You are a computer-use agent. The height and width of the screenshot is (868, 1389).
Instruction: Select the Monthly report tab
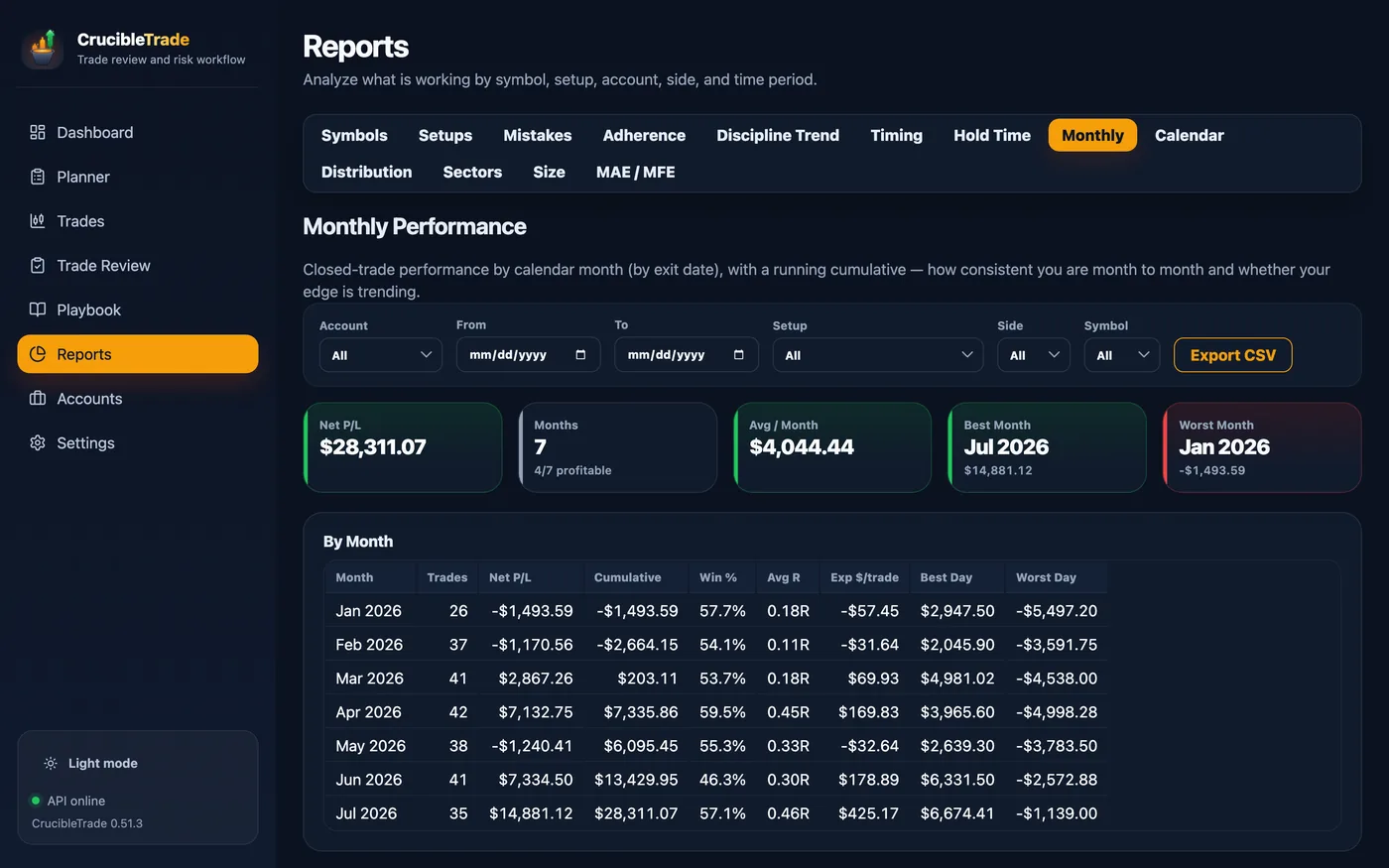tap(1092, 135)
